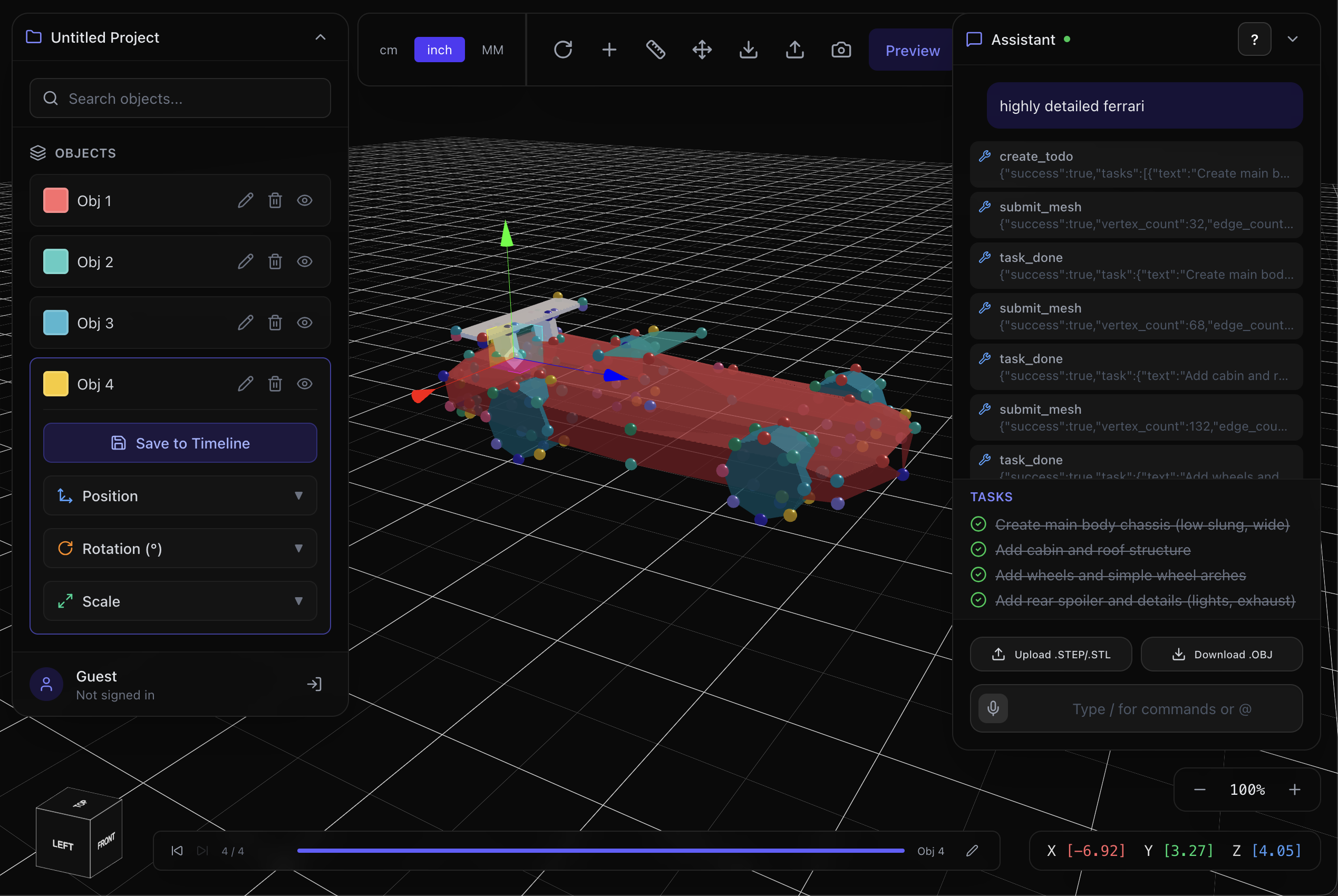Click the refresh rotate icon in toolbar
The height and width of the screenshot is (896, 1338).
pos(563,50)
